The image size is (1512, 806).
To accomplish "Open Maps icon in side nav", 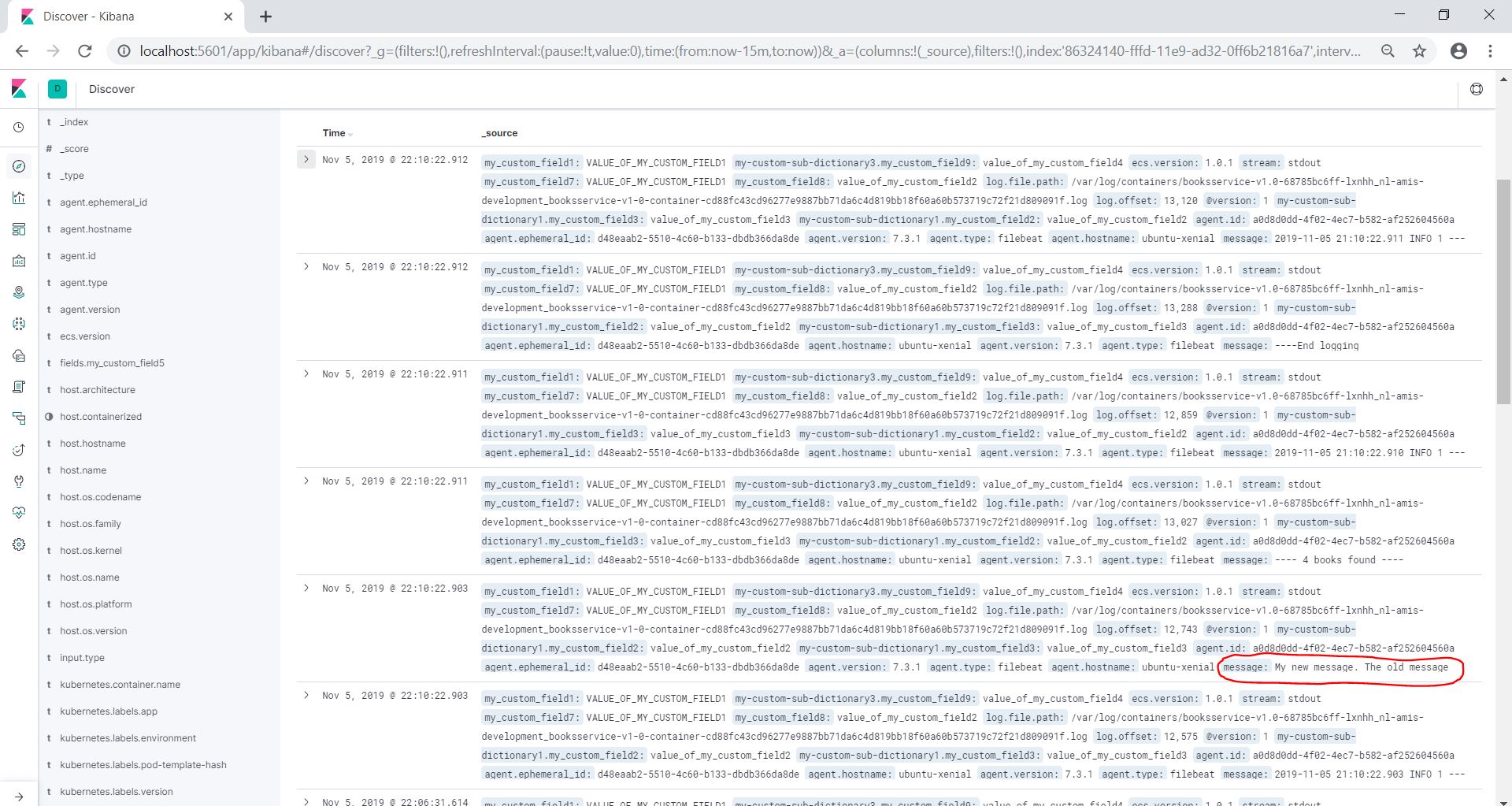I will click(x=19, y=292).
